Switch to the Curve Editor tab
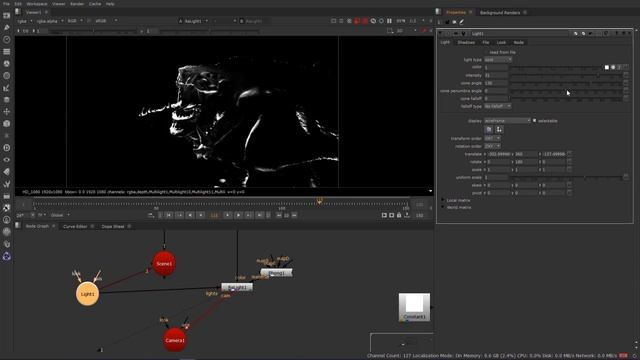This screenshot has height=360, width=640. tap(75, 226)
